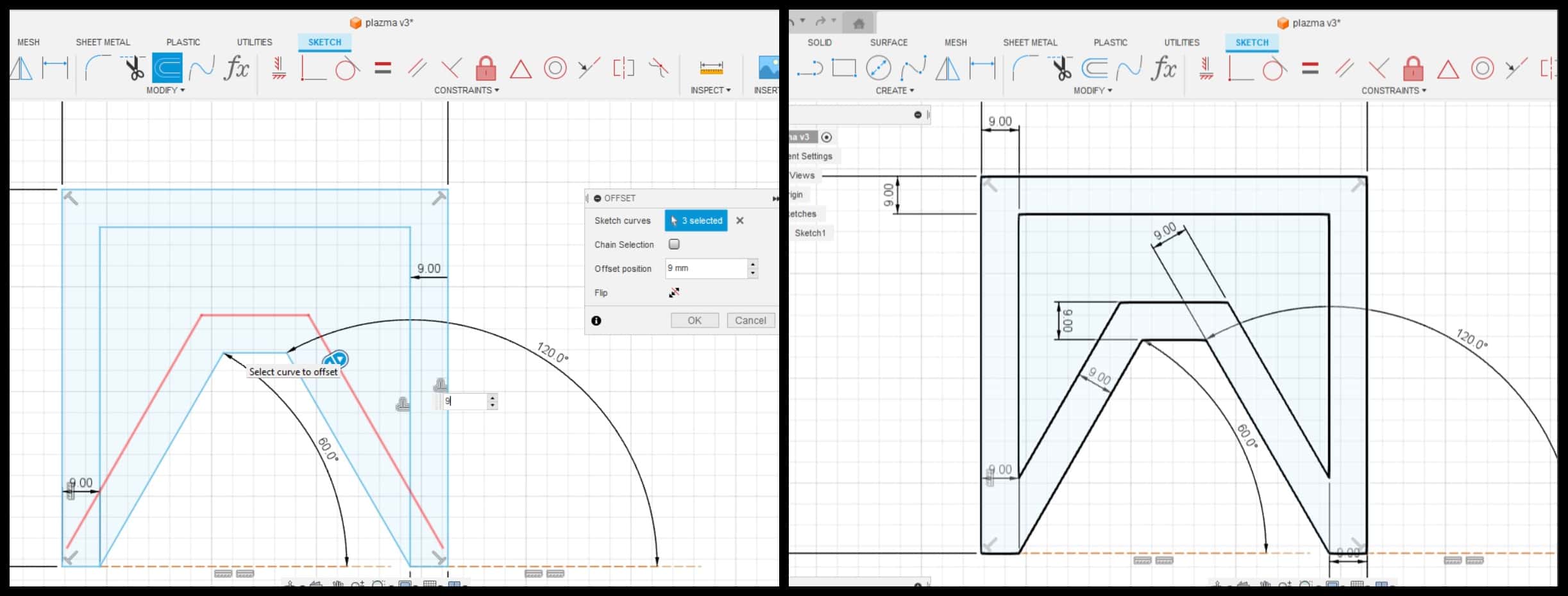1568x596 pixels.
Task: Apply the Symmetry constraint in left screenshot
Action: [x=623, y=68]
